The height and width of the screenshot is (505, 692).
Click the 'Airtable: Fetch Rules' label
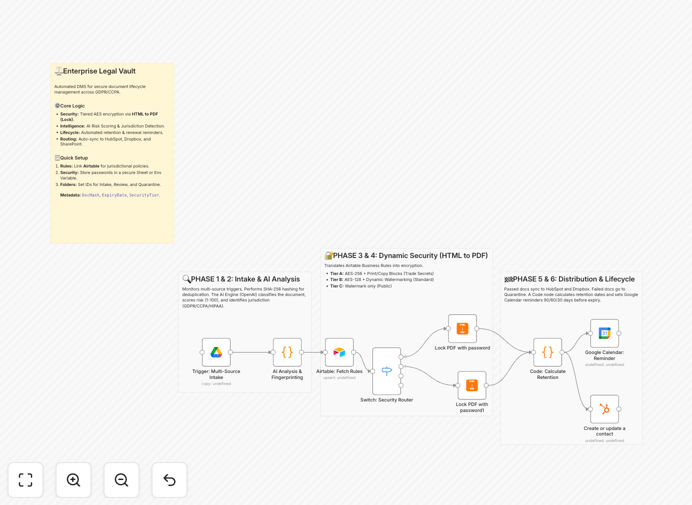pos(339,371)
